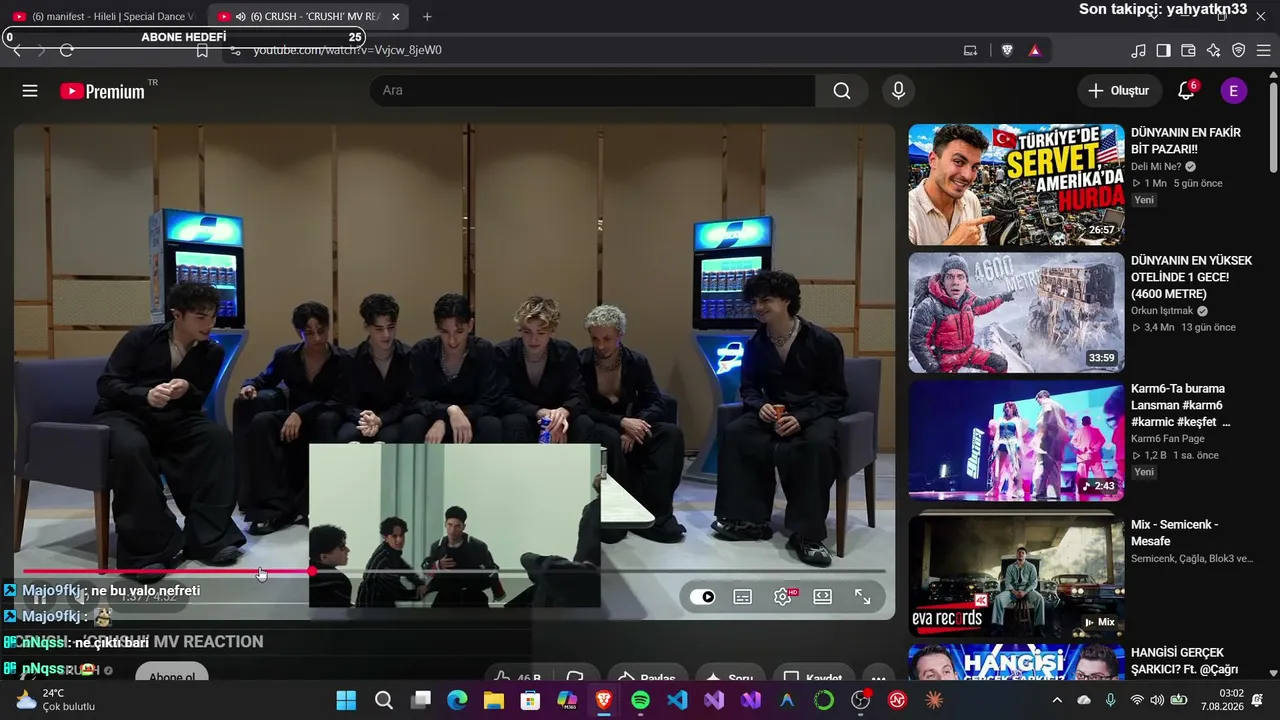This screenshot has width=1280, height=720.
Task: Open subtitles/captions in the video player
Action: [743, 597]
